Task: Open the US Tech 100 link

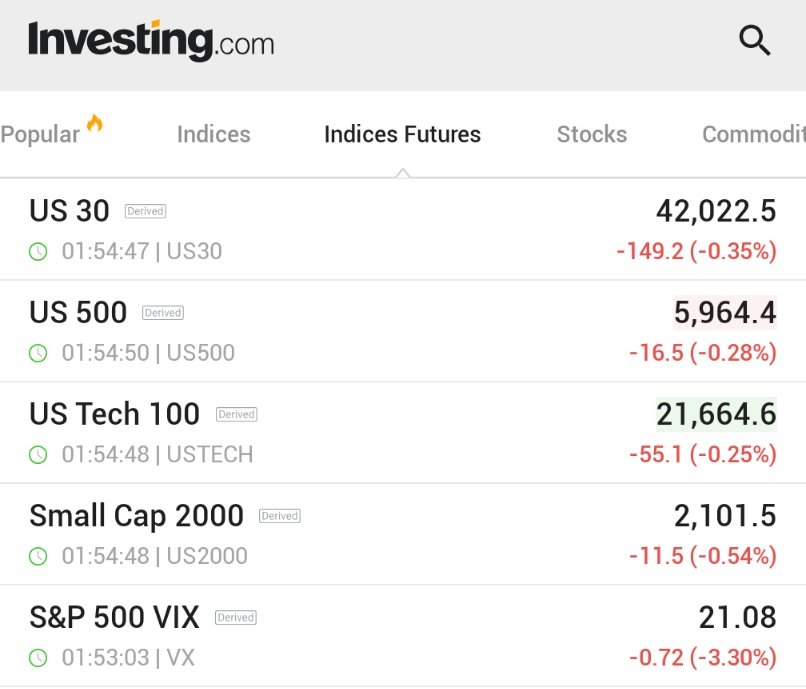Action: (x=114, y=414)
